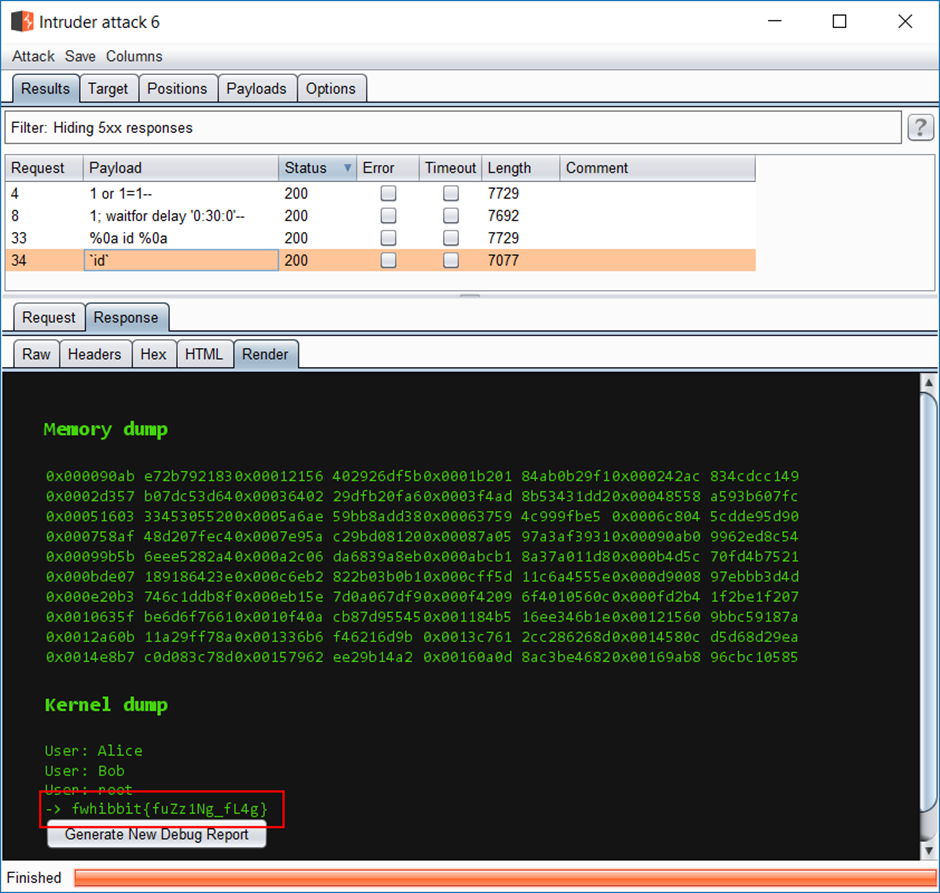Image resolution: width=940 pixels, height=893 pixels.
Task: Toggle the Timeout checkbox for request 33
Action: click(x=451, y=238)
